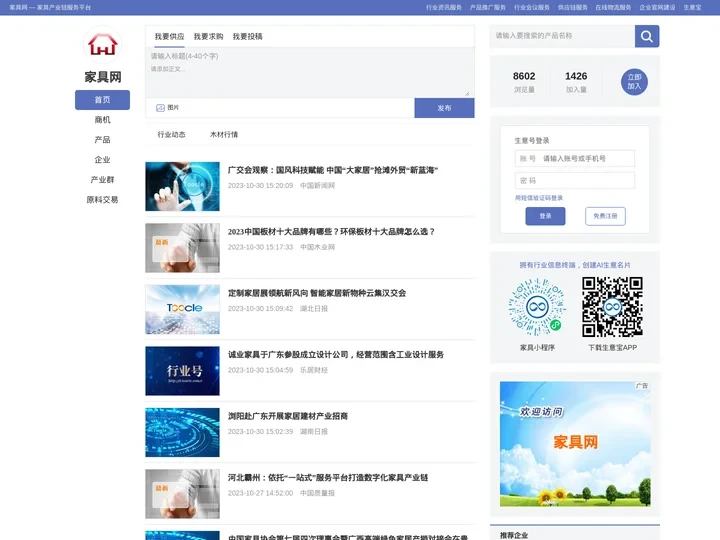Image resolution: width=720 pixels, height=540 pixels.
Task: Click 拥有行业信息终端，创建AI生意名片 text
Action: [575, 265]
